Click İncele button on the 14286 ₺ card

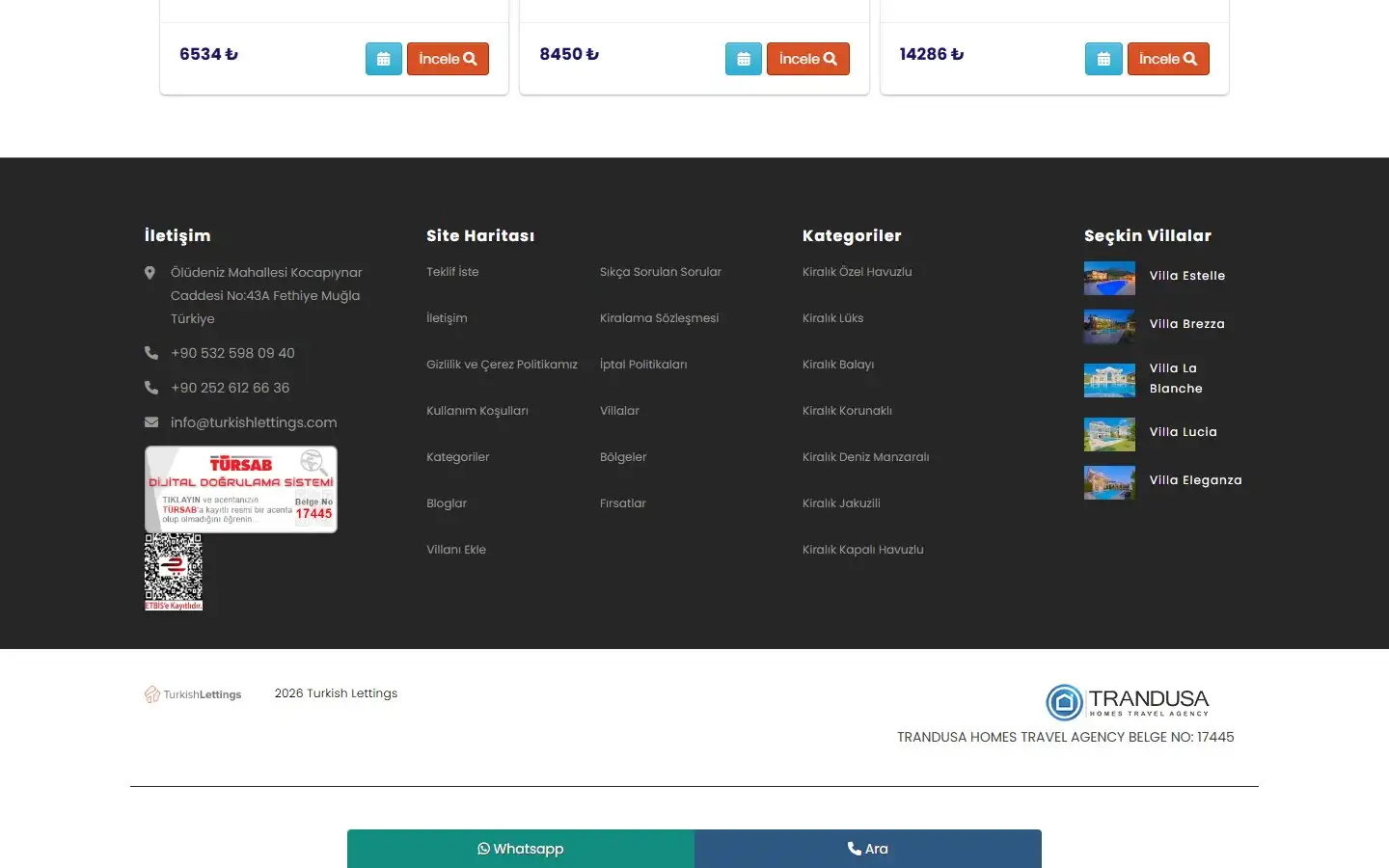[1168, 59]
